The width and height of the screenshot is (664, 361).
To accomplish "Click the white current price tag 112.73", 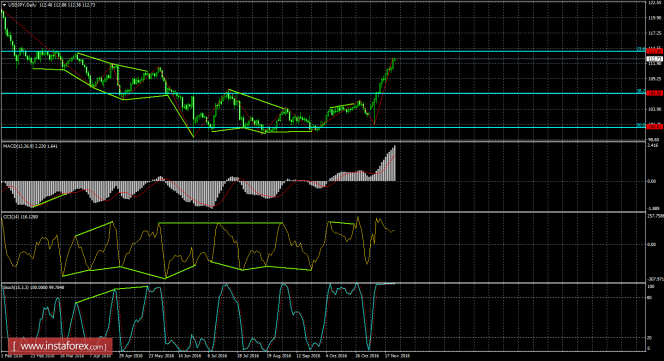I will click(655, 58).
